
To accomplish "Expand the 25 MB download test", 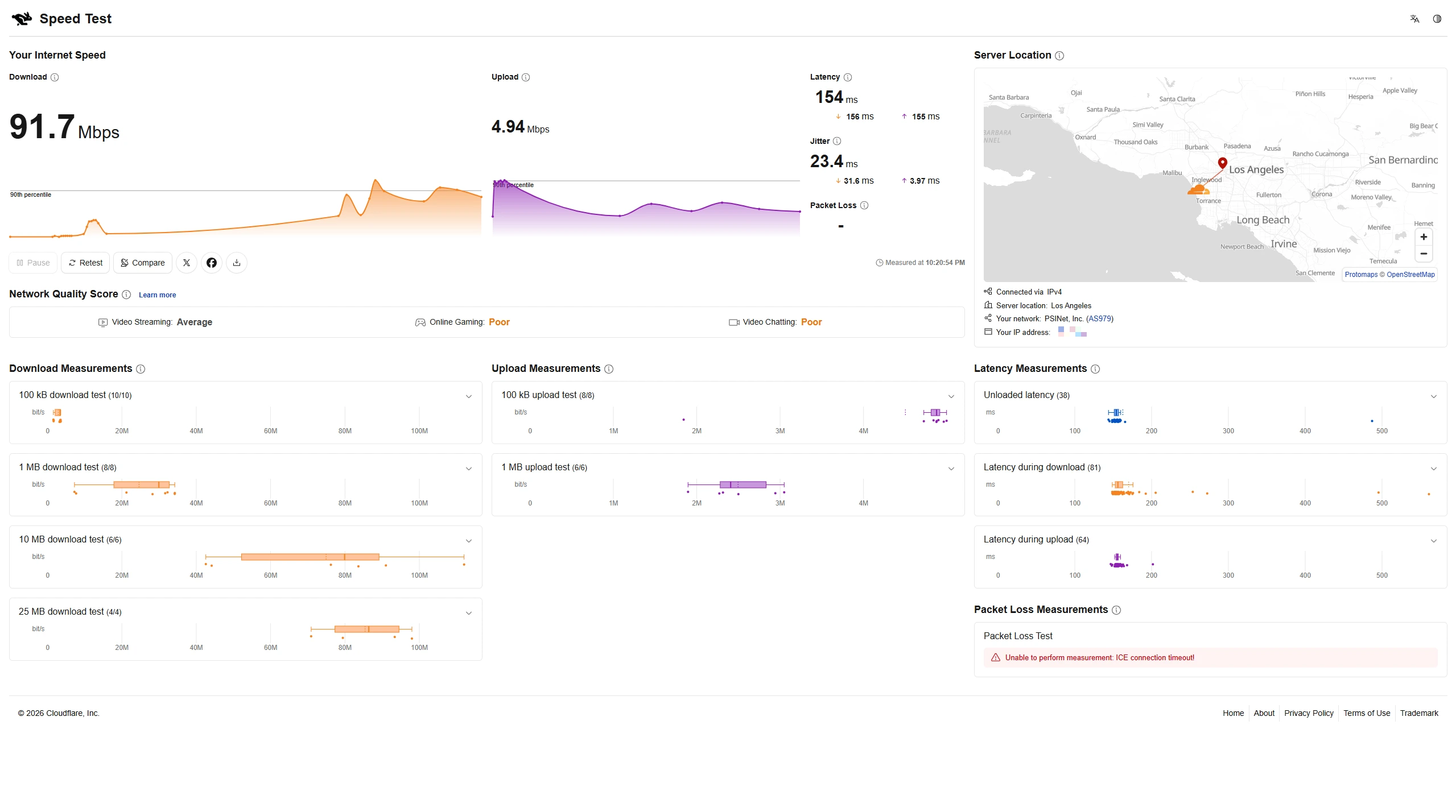I will (469, 613).
